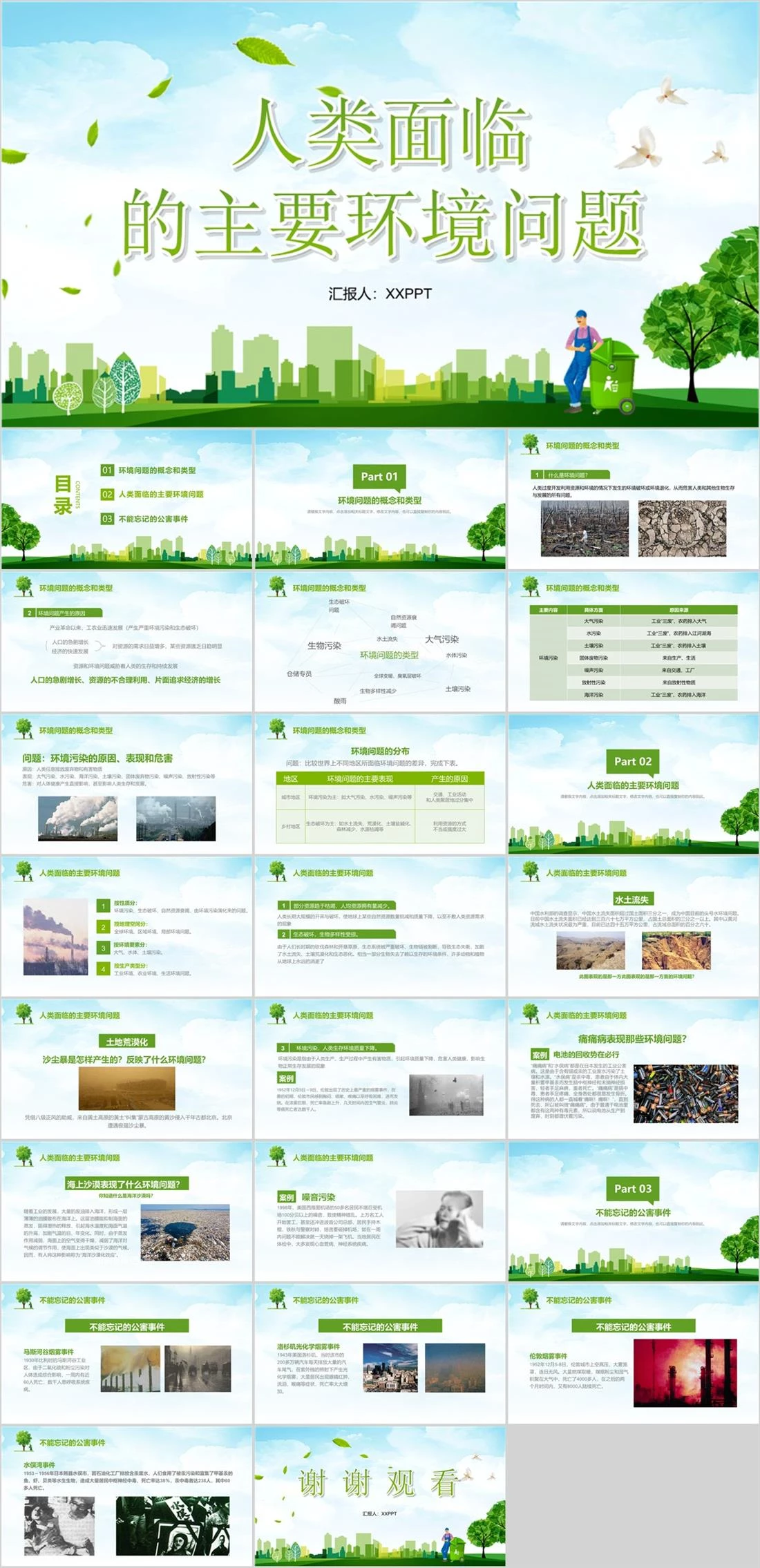Screen dimensions: 760x1568
Task: Select the 海洋污染 cell in the pollution table
Action: tap(593, 695)
